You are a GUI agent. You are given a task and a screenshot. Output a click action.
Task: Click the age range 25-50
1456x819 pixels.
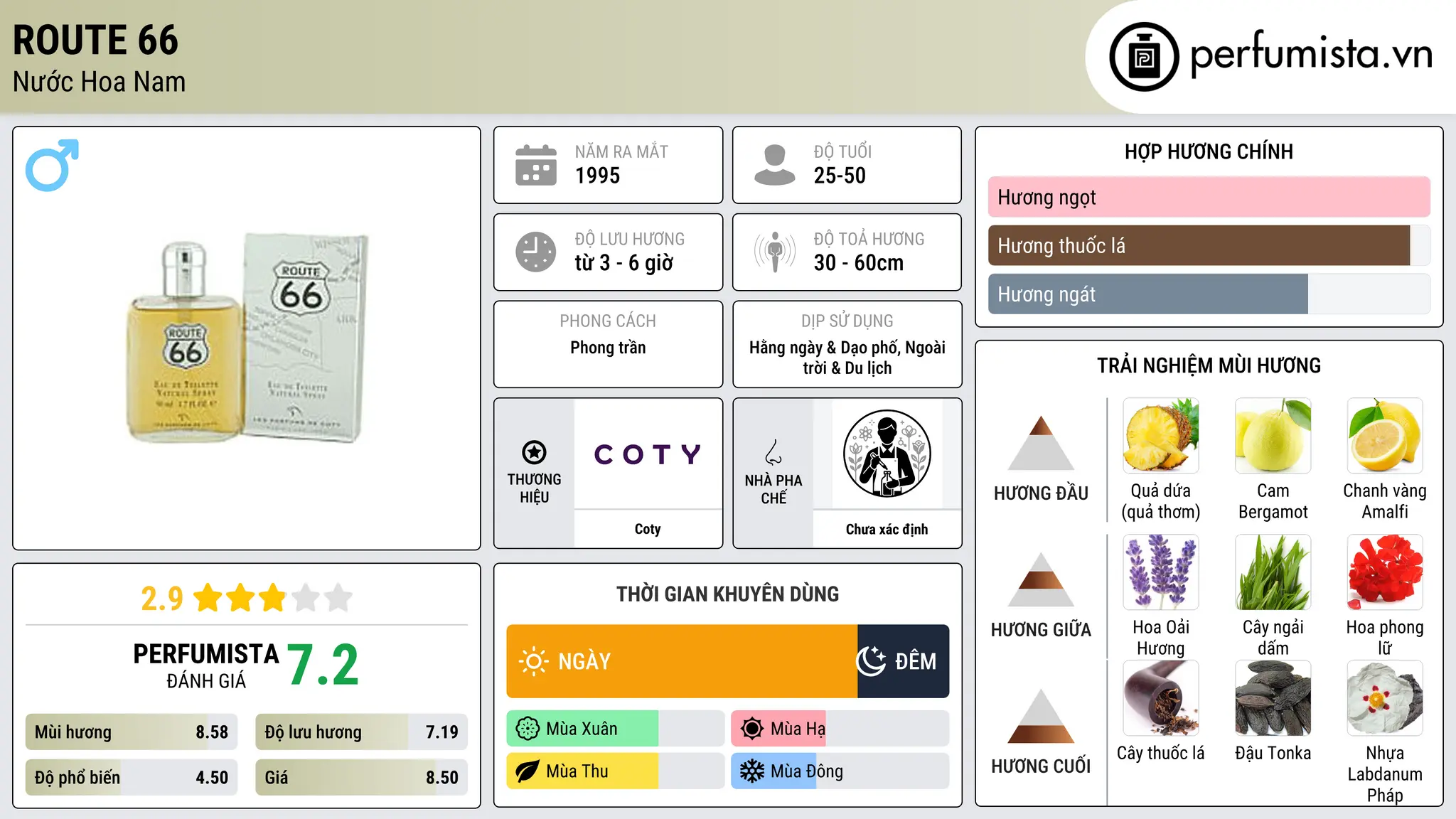point(840,176)
